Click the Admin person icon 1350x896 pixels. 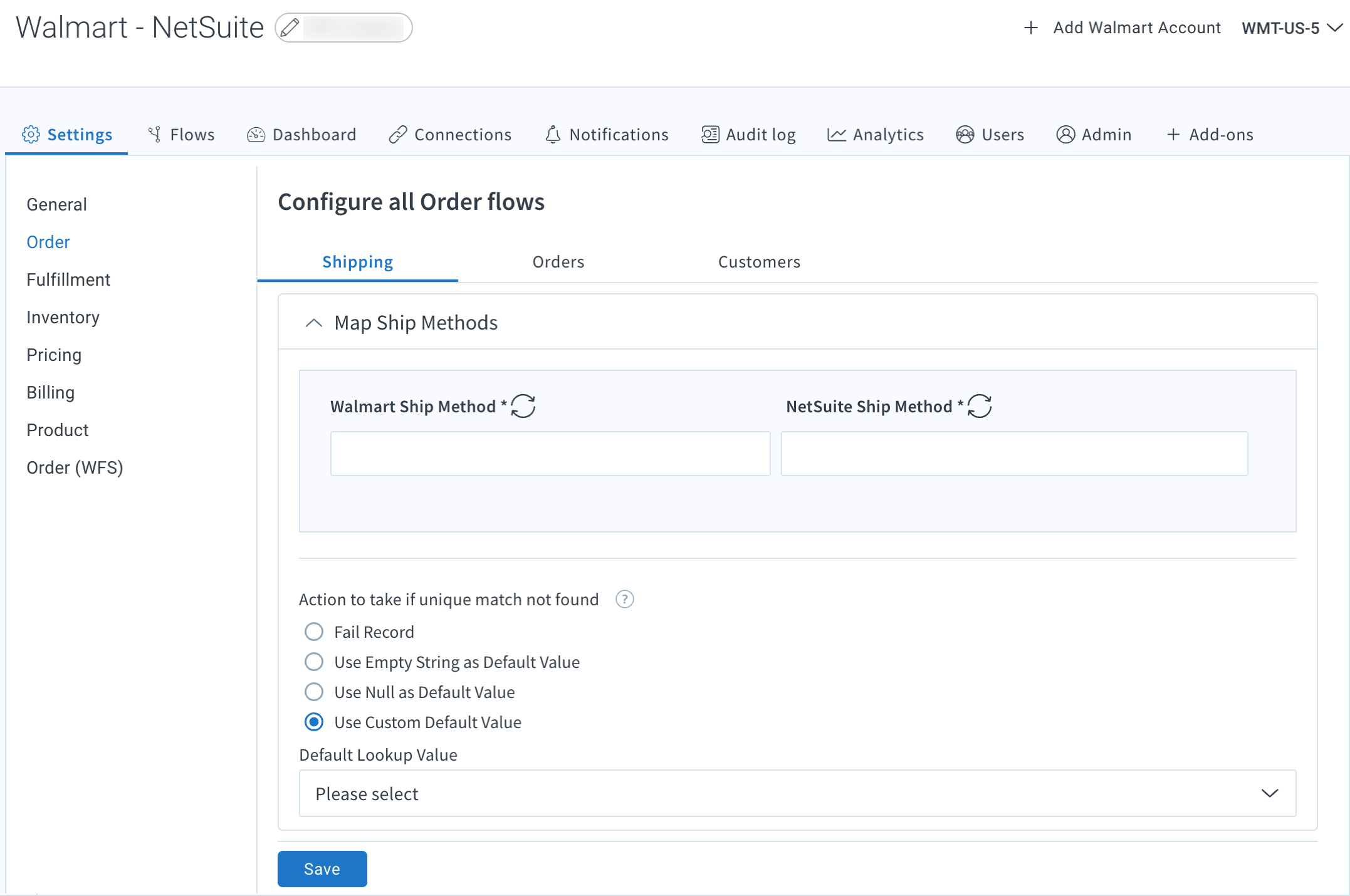pos(1065,135)
